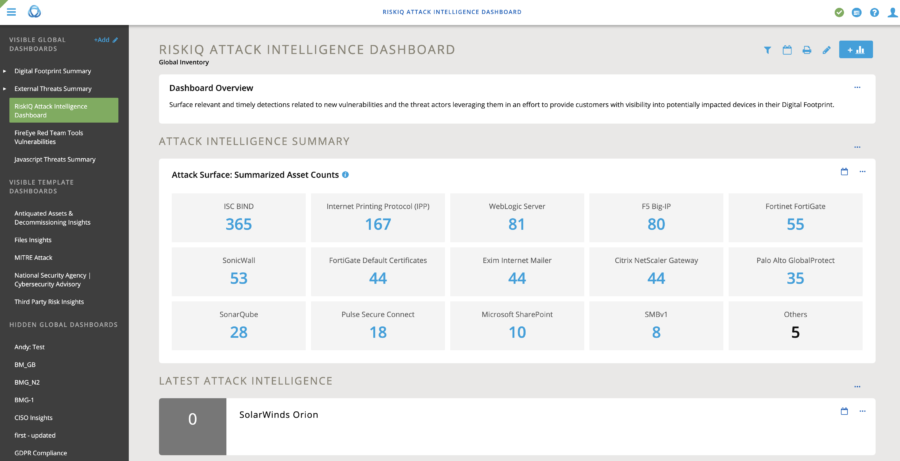Expand Digital Footprint Summary arrow
This screenshot has width=900, height=461.
point(5,71)
